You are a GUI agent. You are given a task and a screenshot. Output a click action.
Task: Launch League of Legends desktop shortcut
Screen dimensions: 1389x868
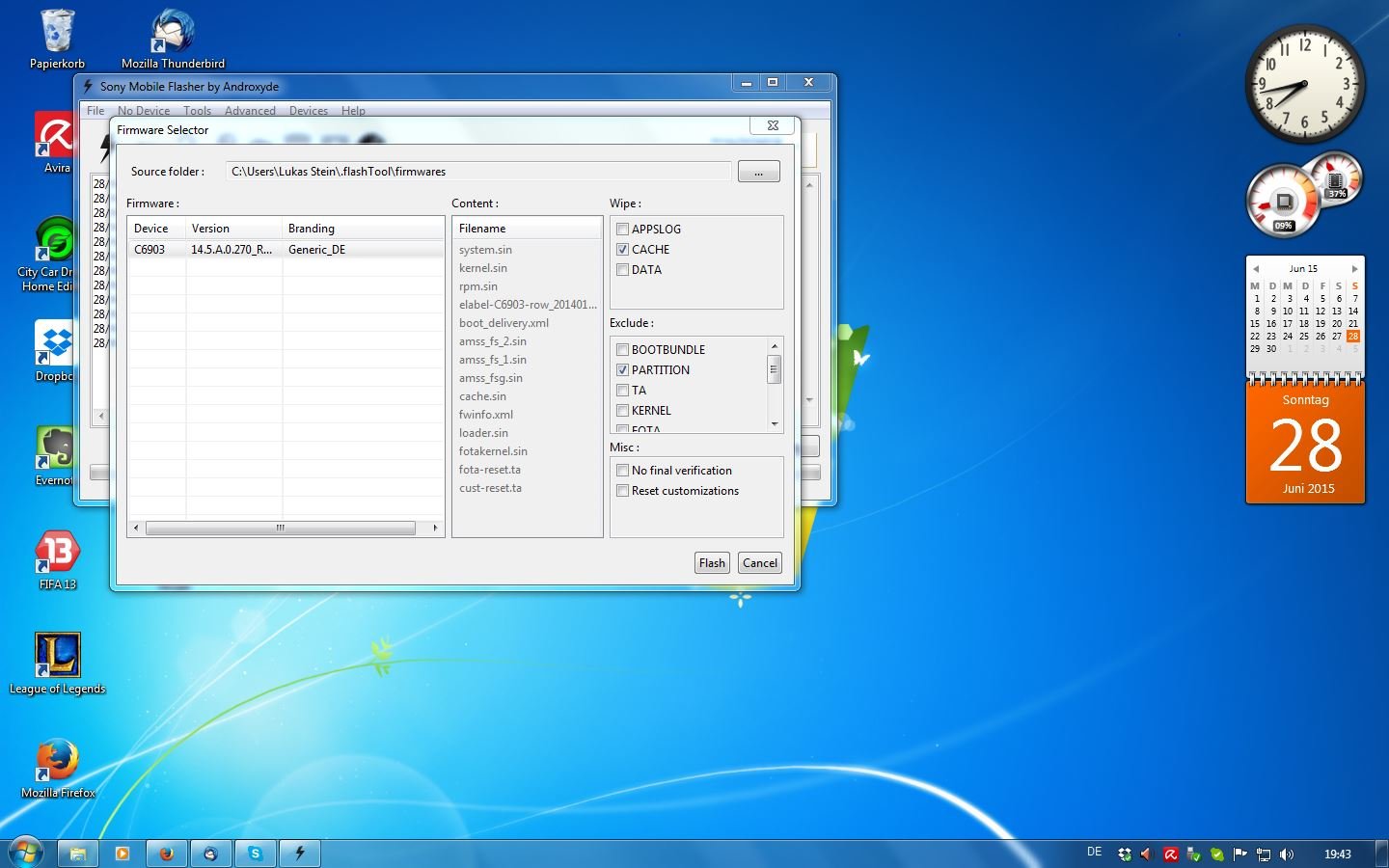click(57, 664)
